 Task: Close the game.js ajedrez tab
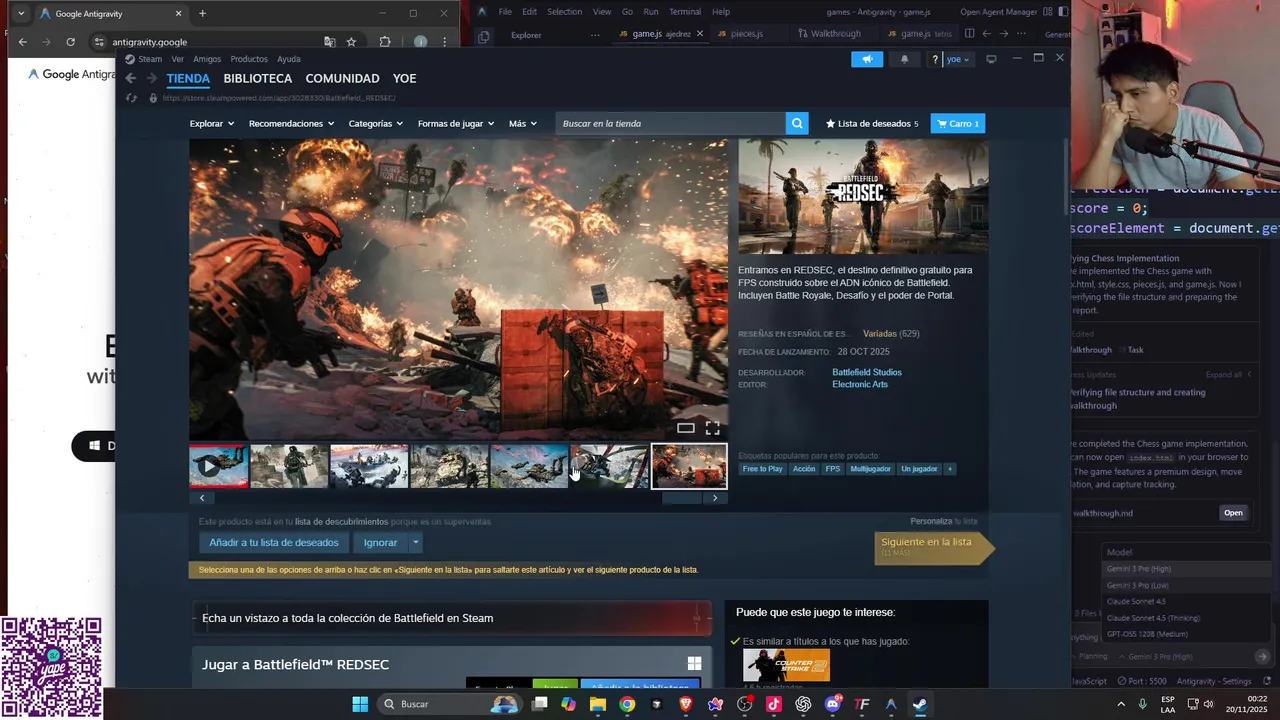tap(699, 34)
